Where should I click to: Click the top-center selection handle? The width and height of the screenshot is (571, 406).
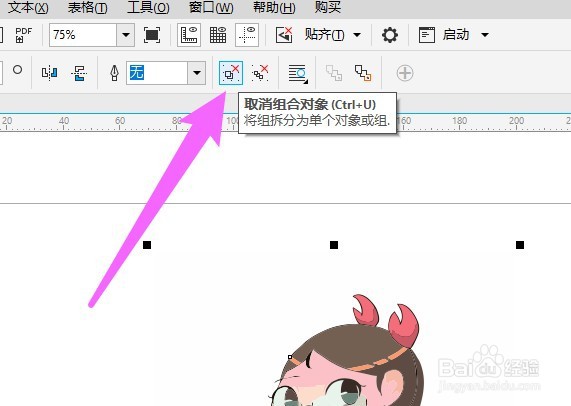pos(334,245)
